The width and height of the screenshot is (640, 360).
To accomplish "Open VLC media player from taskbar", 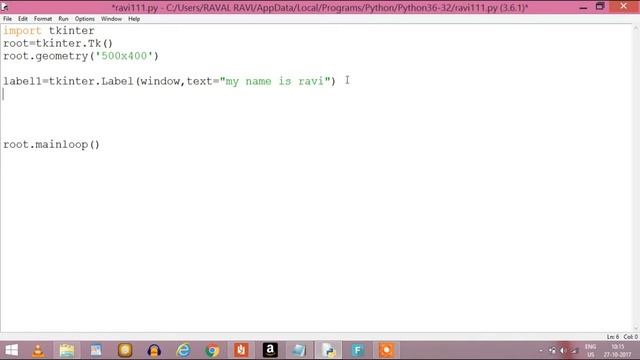I will 38,350.
